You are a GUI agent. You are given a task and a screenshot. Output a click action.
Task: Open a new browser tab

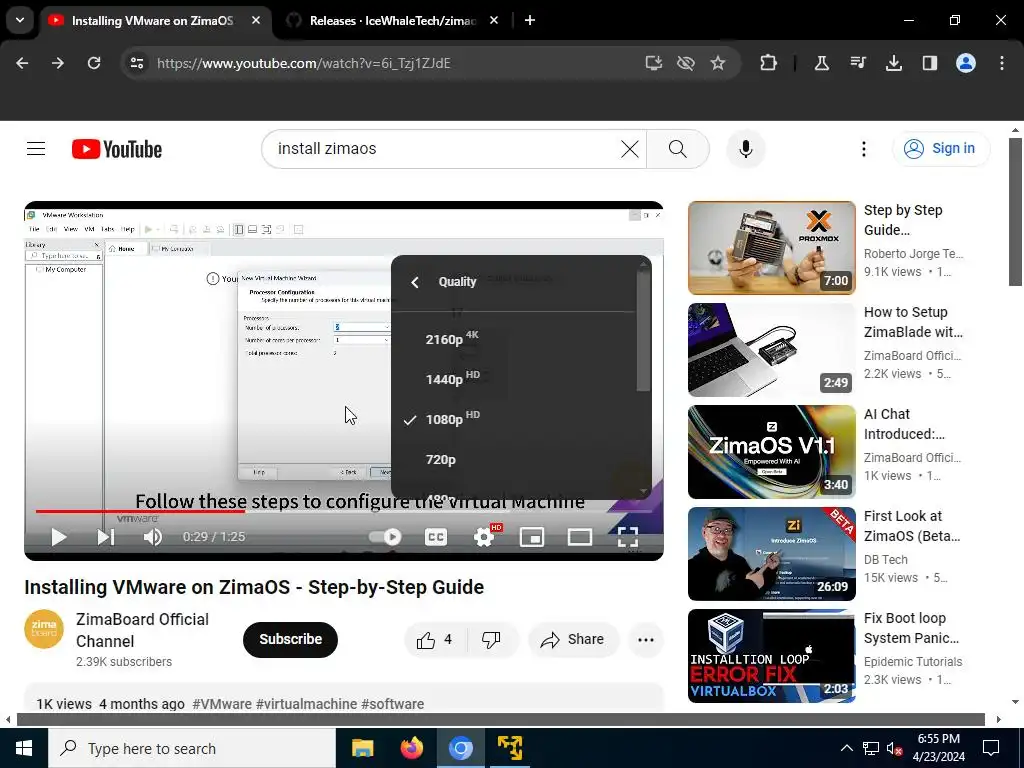click(x=530, y=21)
